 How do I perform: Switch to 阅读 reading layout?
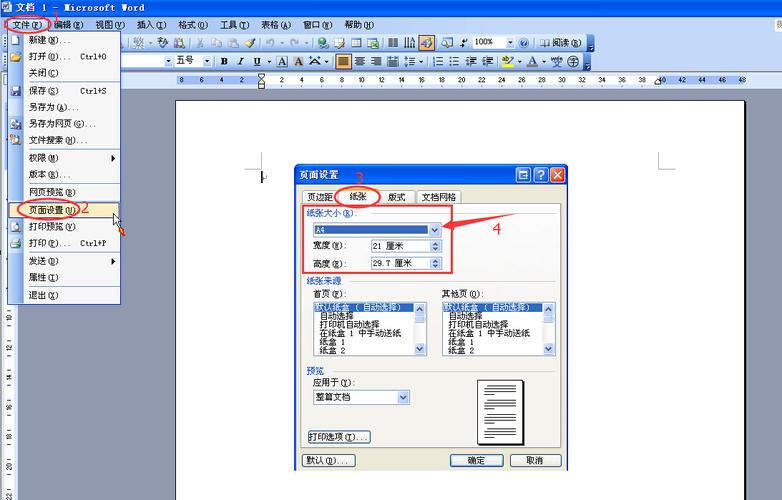click(561, 43)
